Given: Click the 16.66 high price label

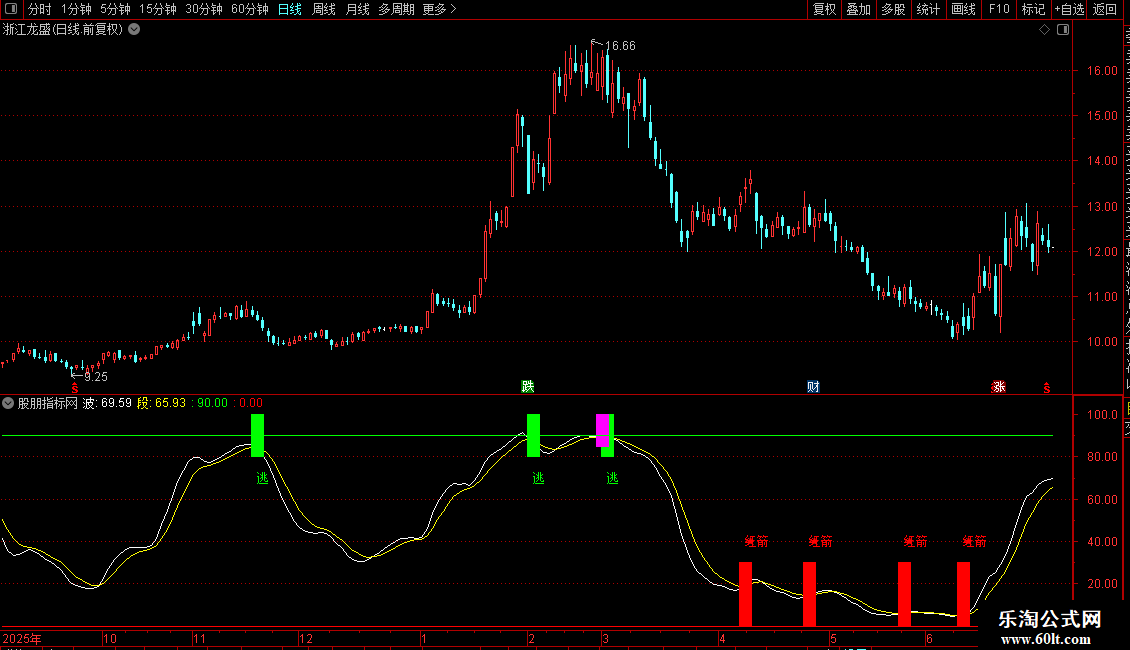Looking at the screenshot, I should (620, 46).
